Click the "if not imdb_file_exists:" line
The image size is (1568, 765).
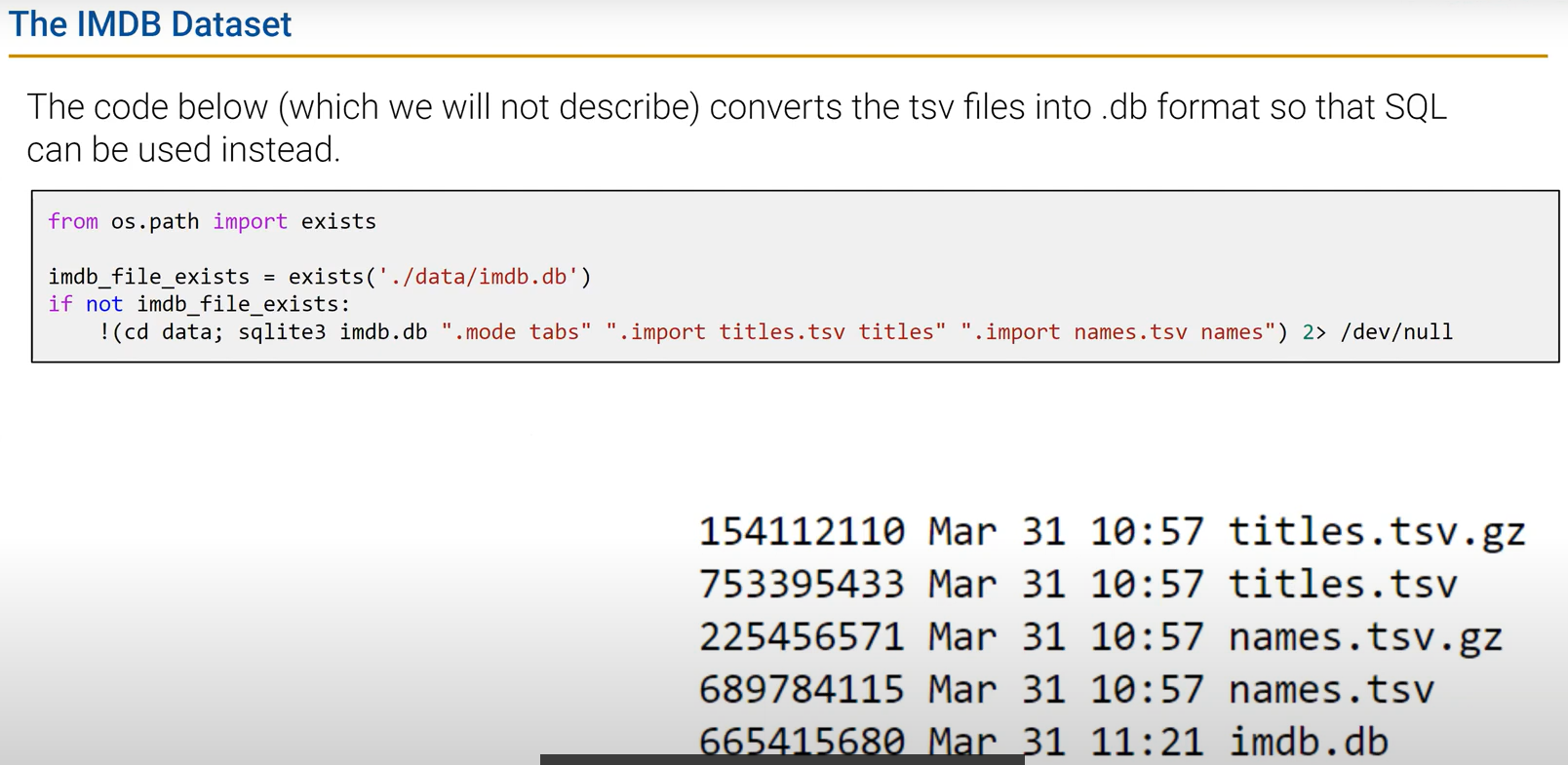pos(199,304)
